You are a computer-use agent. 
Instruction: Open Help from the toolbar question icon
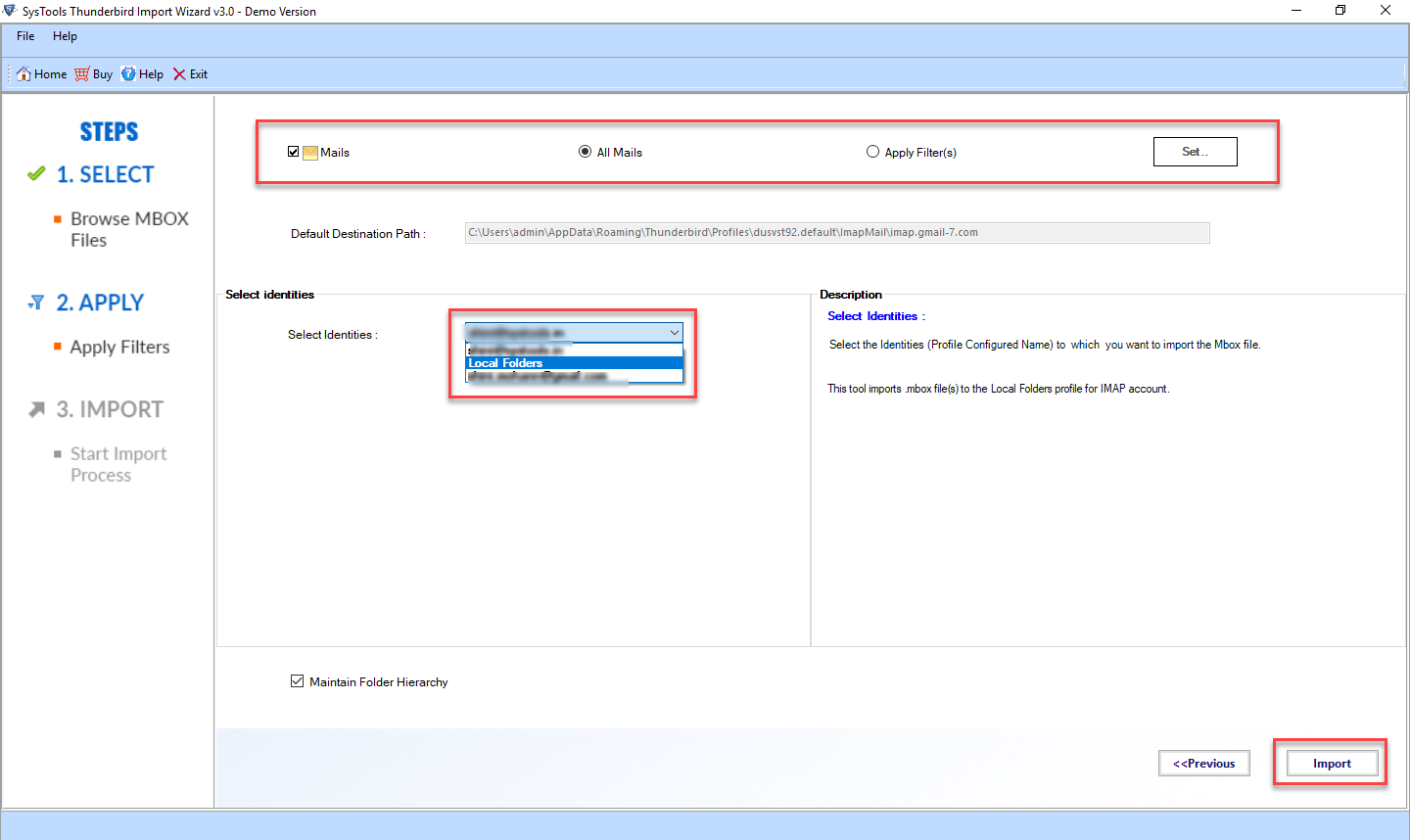128,74
